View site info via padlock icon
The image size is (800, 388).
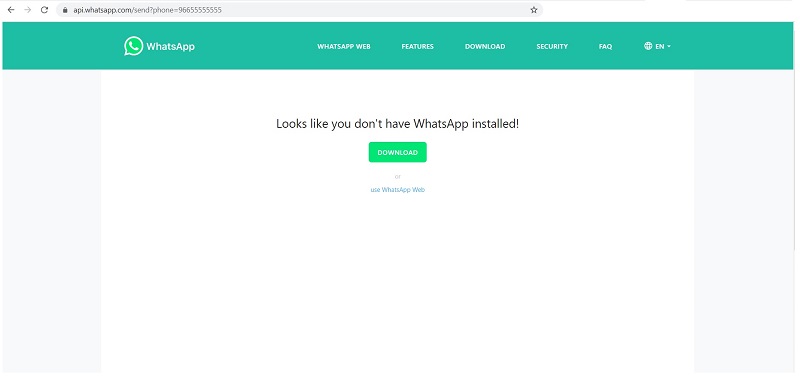[65, 10]
